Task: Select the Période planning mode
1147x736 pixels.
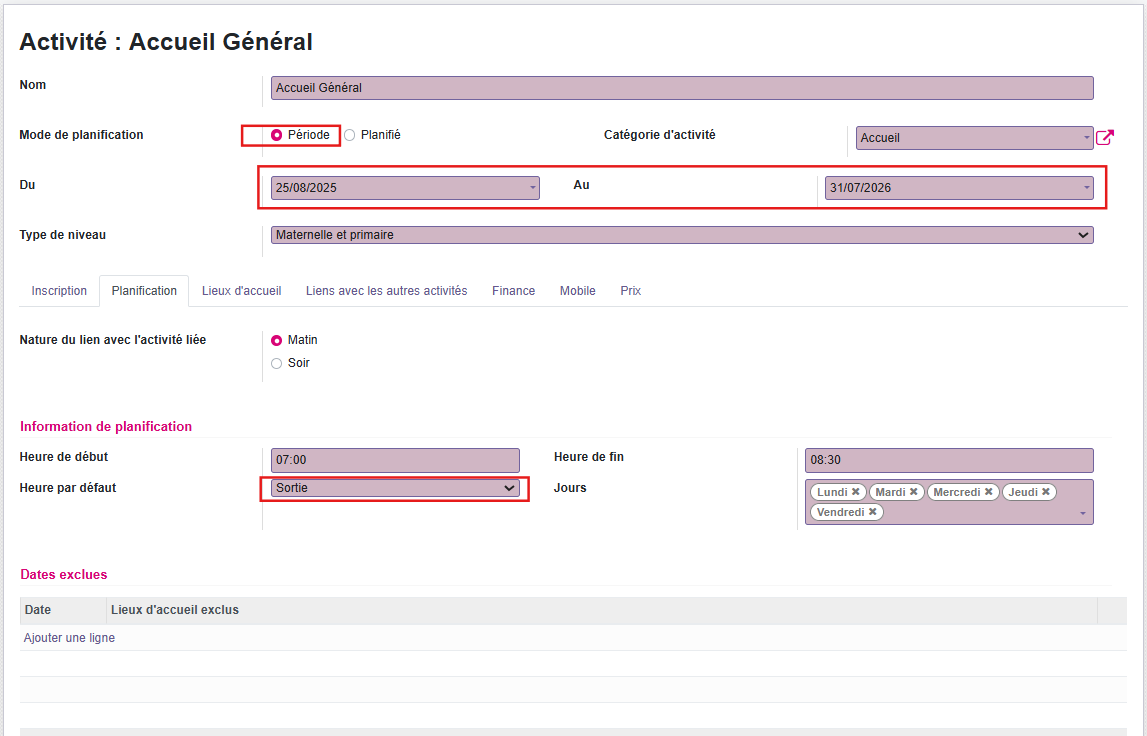Action: click(x=277, y=135)
